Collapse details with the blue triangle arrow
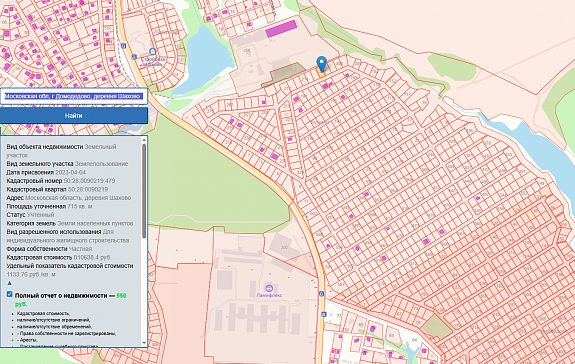Screen dimensions: 575x364 10,283
